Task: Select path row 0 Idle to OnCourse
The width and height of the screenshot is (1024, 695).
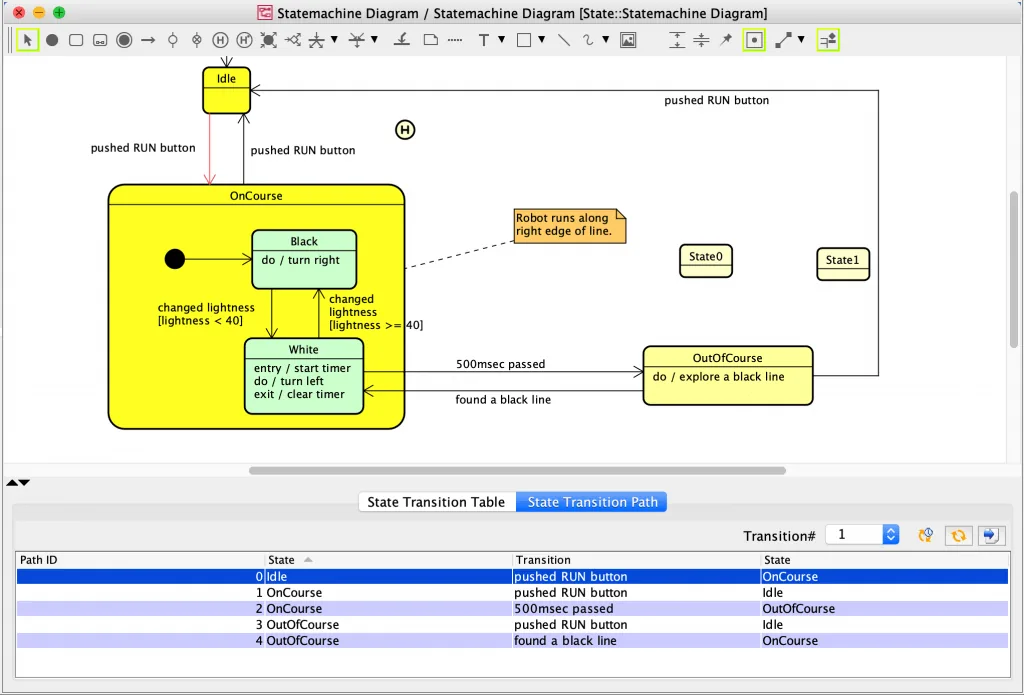Action: click(512, 576)
